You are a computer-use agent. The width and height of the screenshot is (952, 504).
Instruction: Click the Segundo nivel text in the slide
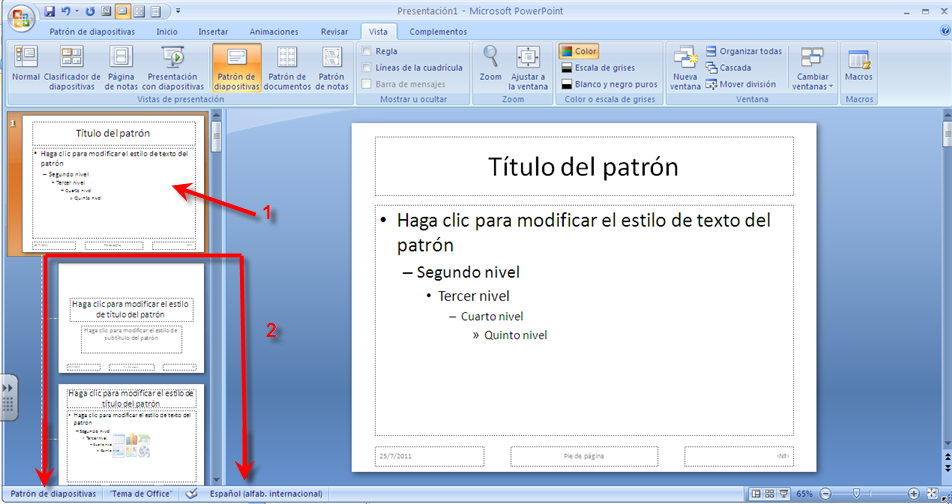point(468,272)
